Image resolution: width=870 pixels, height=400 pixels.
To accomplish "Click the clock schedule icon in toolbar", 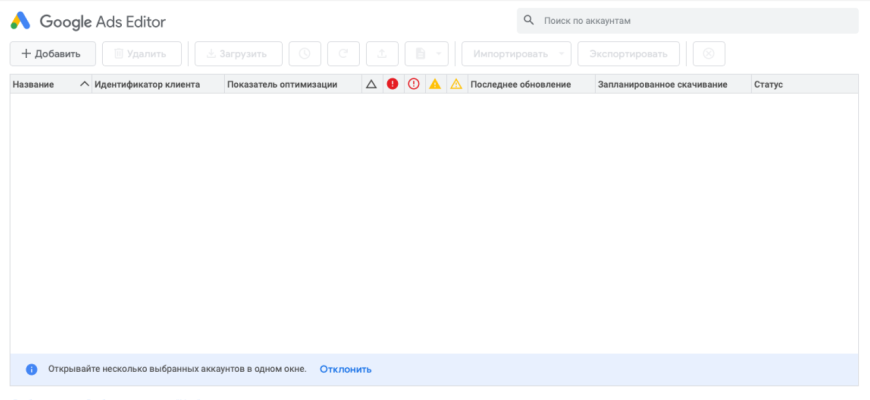I will 305,54.
